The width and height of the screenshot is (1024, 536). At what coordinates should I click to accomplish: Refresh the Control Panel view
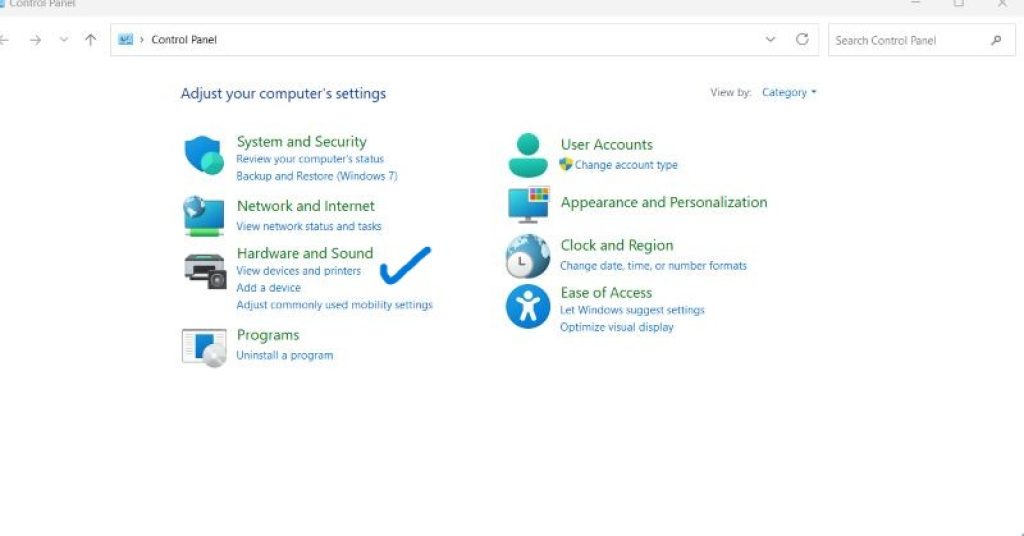click(802, 39)
